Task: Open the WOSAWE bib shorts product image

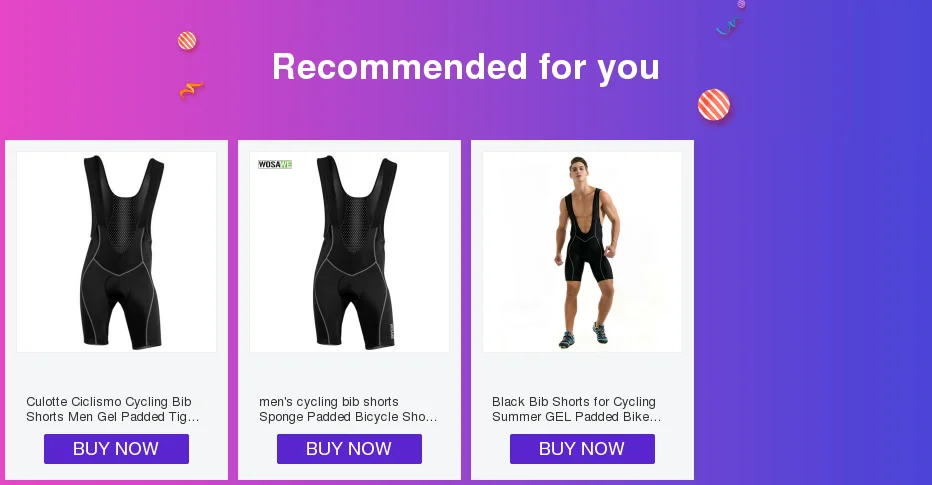Action: [350, 252]
